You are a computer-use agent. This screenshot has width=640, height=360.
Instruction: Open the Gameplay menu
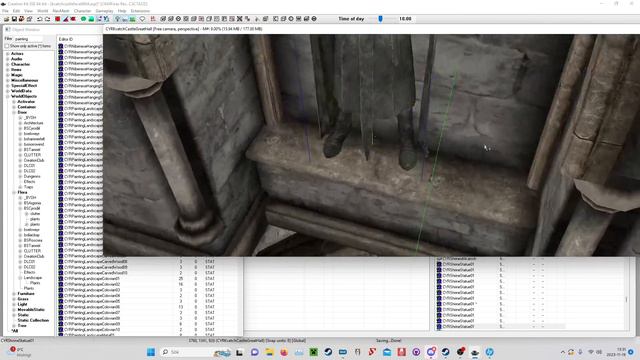click(x=104, y=11)
